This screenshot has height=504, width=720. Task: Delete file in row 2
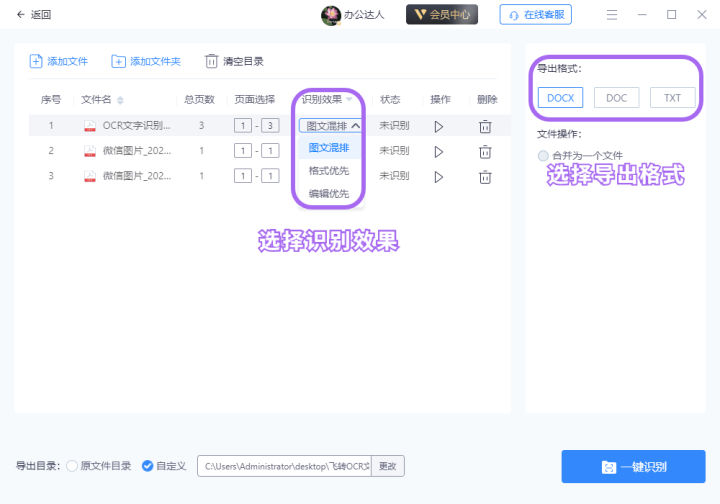pos(485,151)
